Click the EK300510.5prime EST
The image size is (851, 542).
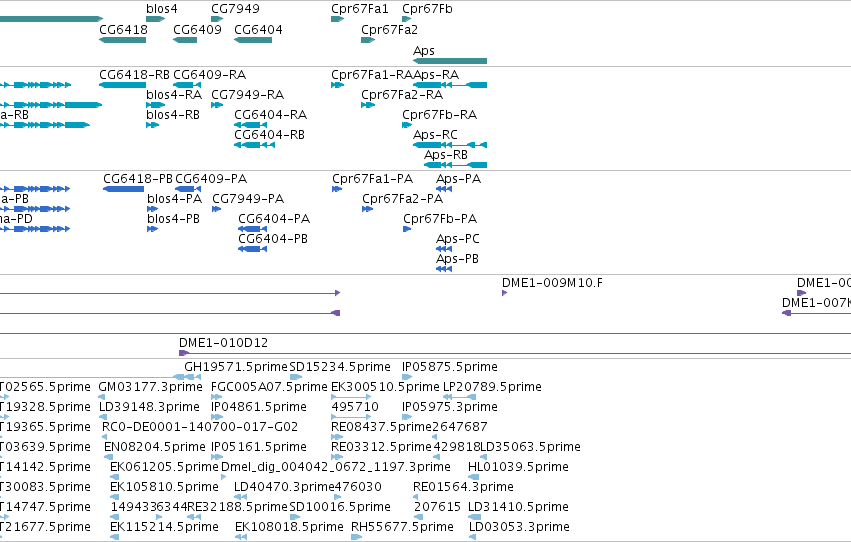(351, 397)
